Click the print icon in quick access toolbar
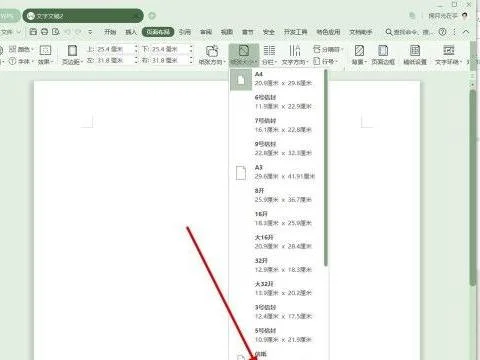Screen dimensions: 480x360 point(44,32)
